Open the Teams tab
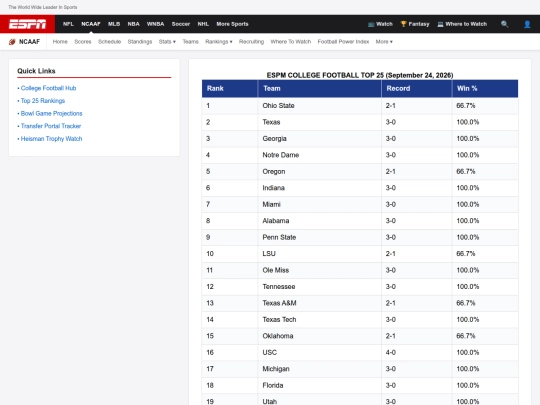This screenshot has width=540, height=405. coord(190,42)
